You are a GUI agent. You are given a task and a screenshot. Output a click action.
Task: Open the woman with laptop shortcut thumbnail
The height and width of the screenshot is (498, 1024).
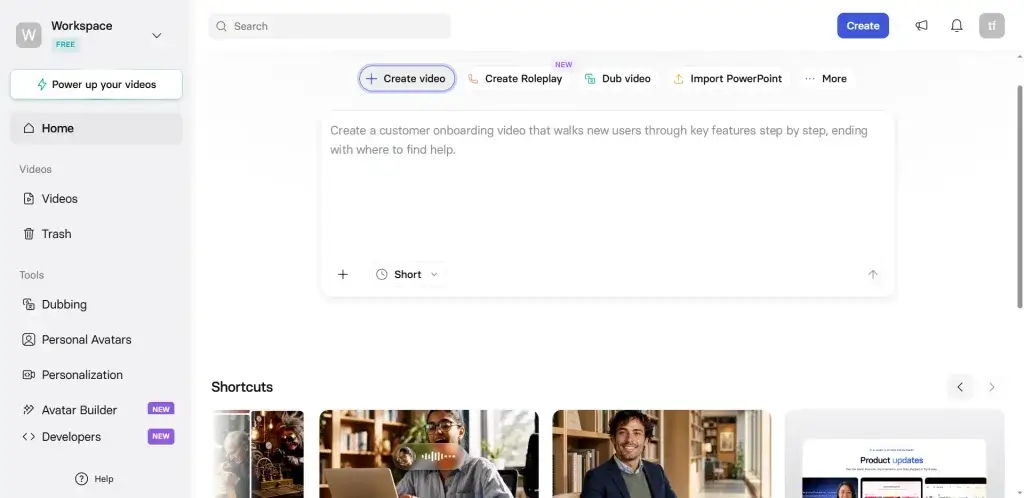429,454
